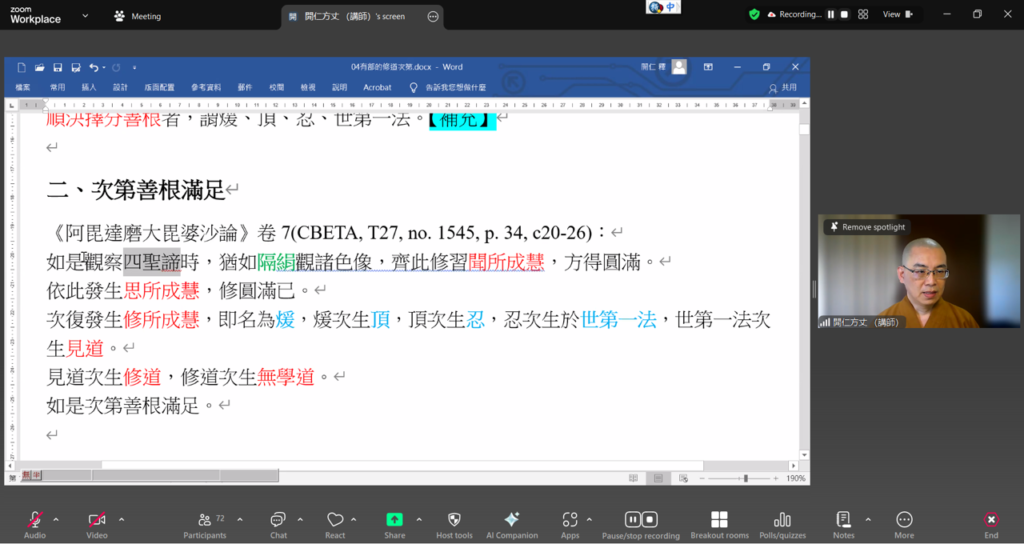Click the Word zoom slider
The image size is (1024, 544).
(745, 479)
